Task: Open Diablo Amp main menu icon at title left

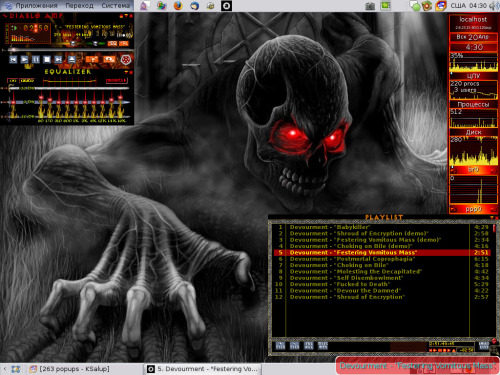Action: [x=5, y=16]
